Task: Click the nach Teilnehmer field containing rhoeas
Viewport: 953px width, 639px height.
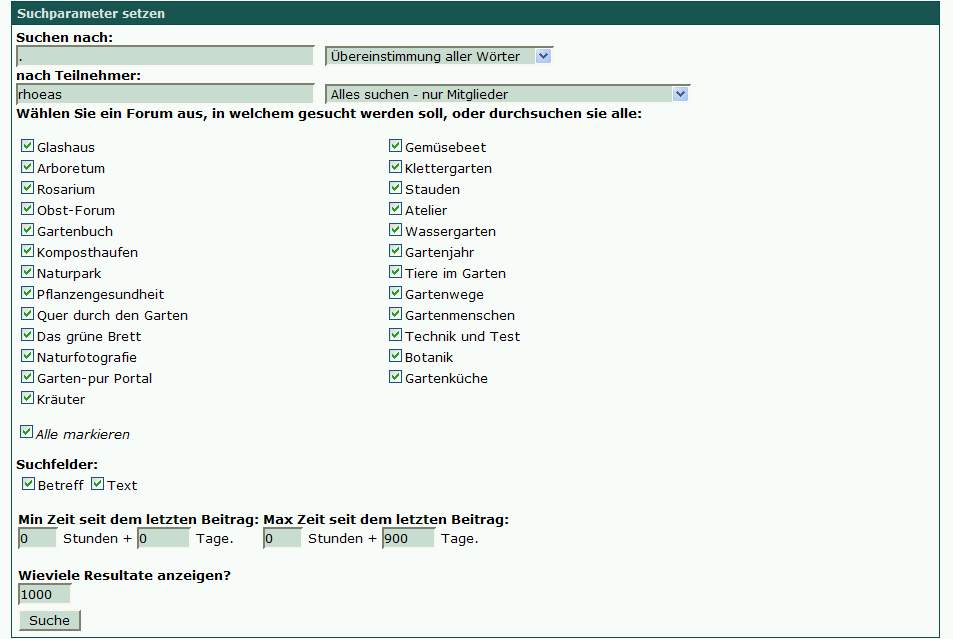Action: click(x=165, y=94)
